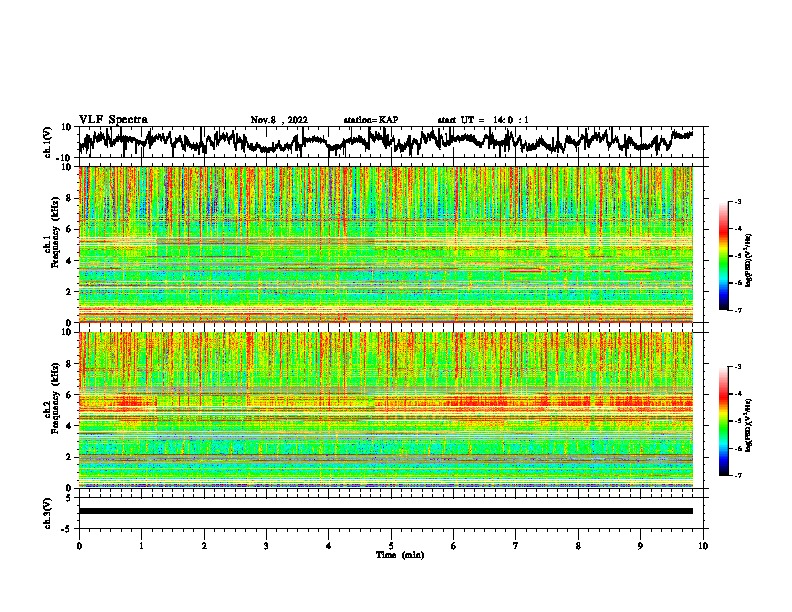Click the ch.1 spectrogram color scale bar
Viewport: 792px width, 612px height.
pyautogui.click(x=724, y=256)
